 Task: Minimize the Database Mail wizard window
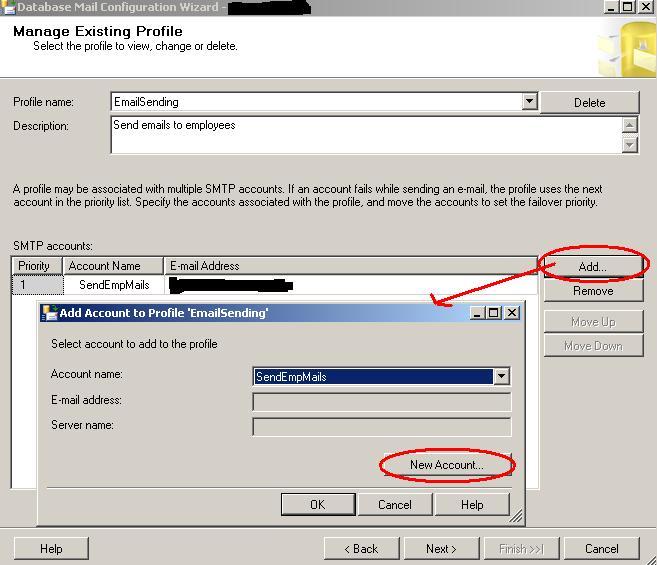611,7
